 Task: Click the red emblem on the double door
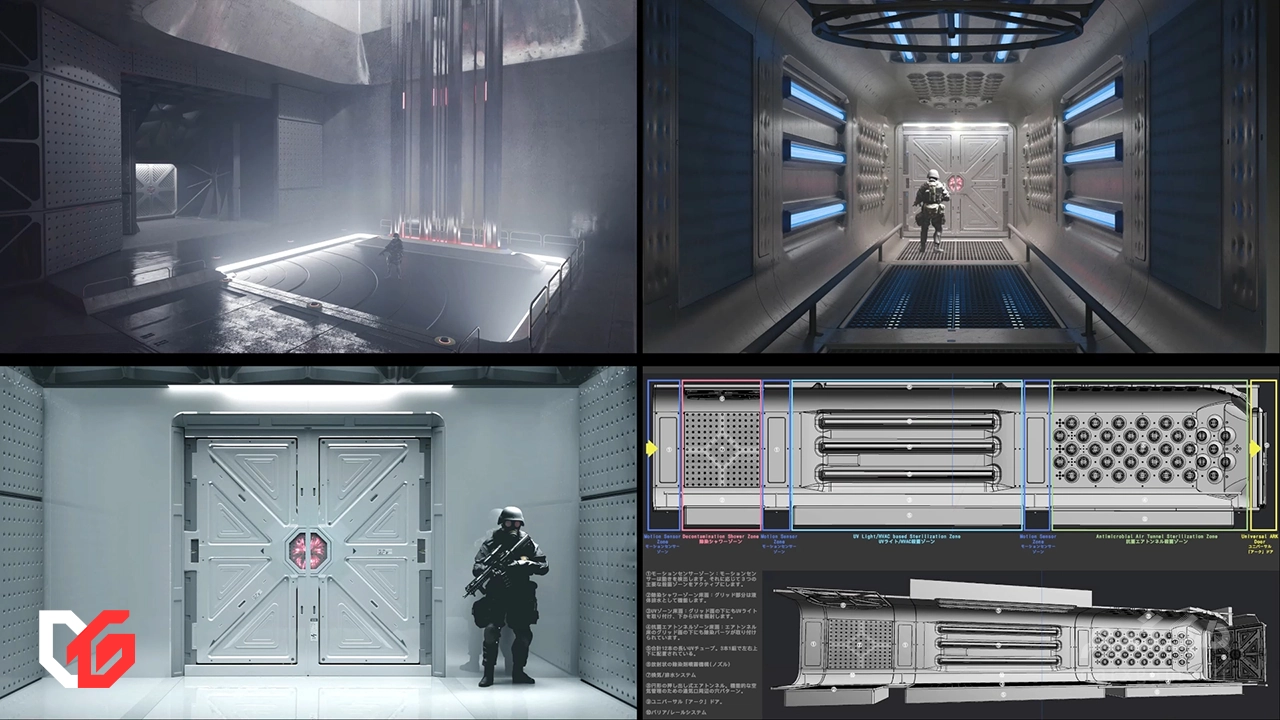point(308,549)
